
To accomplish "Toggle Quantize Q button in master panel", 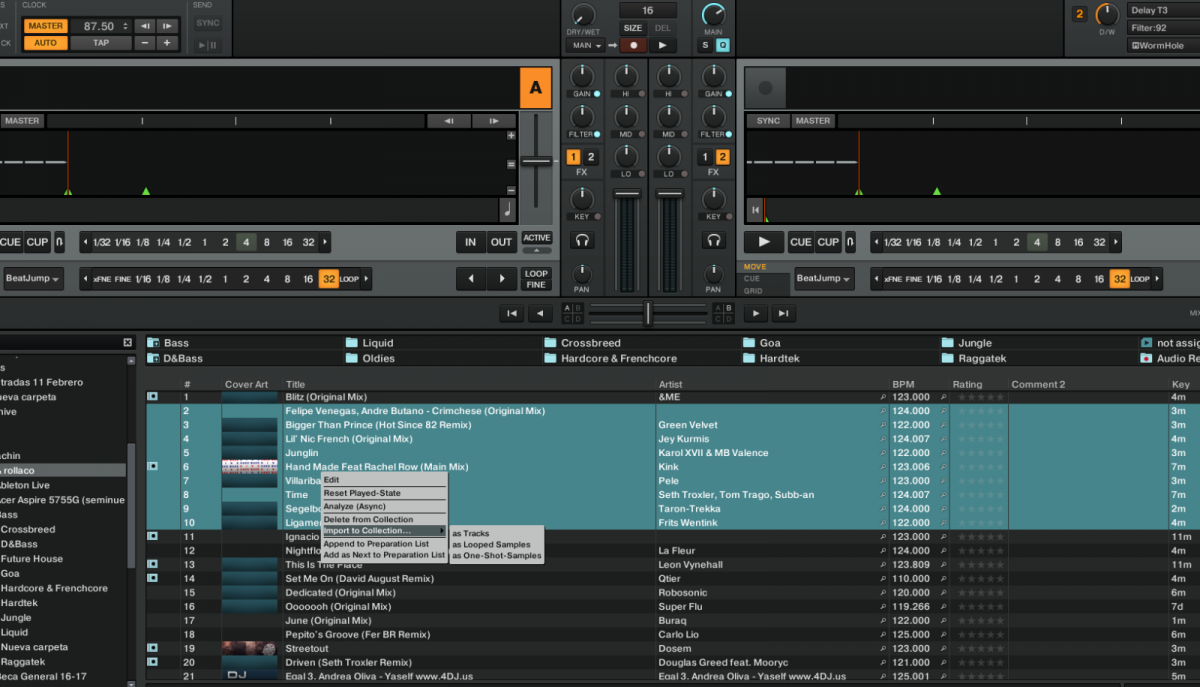I will 722,45.
